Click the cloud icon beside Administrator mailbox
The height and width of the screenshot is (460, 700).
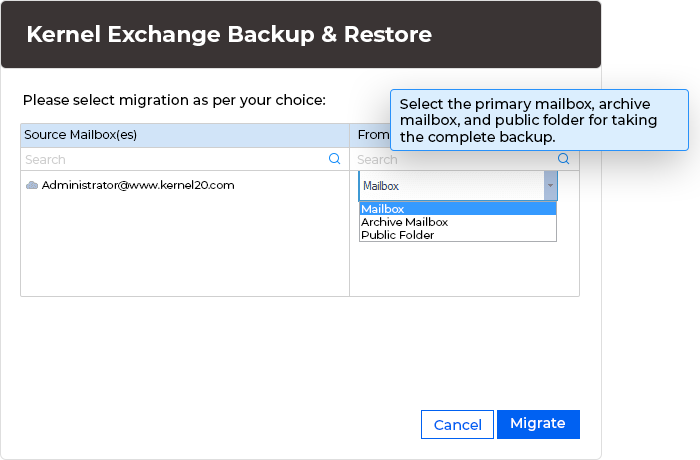pos(32,185)
